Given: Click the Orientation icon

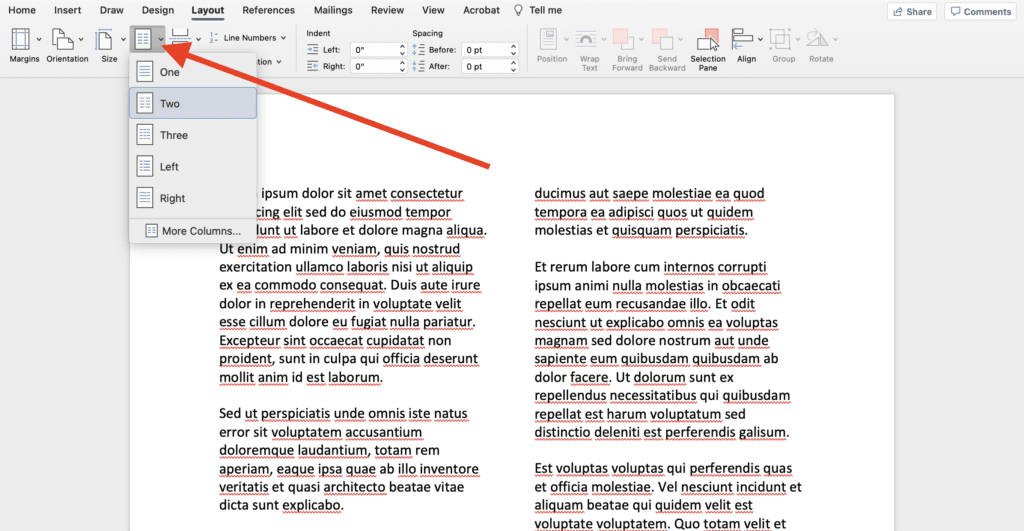Looking at the screenshot, I should [64, 40].
